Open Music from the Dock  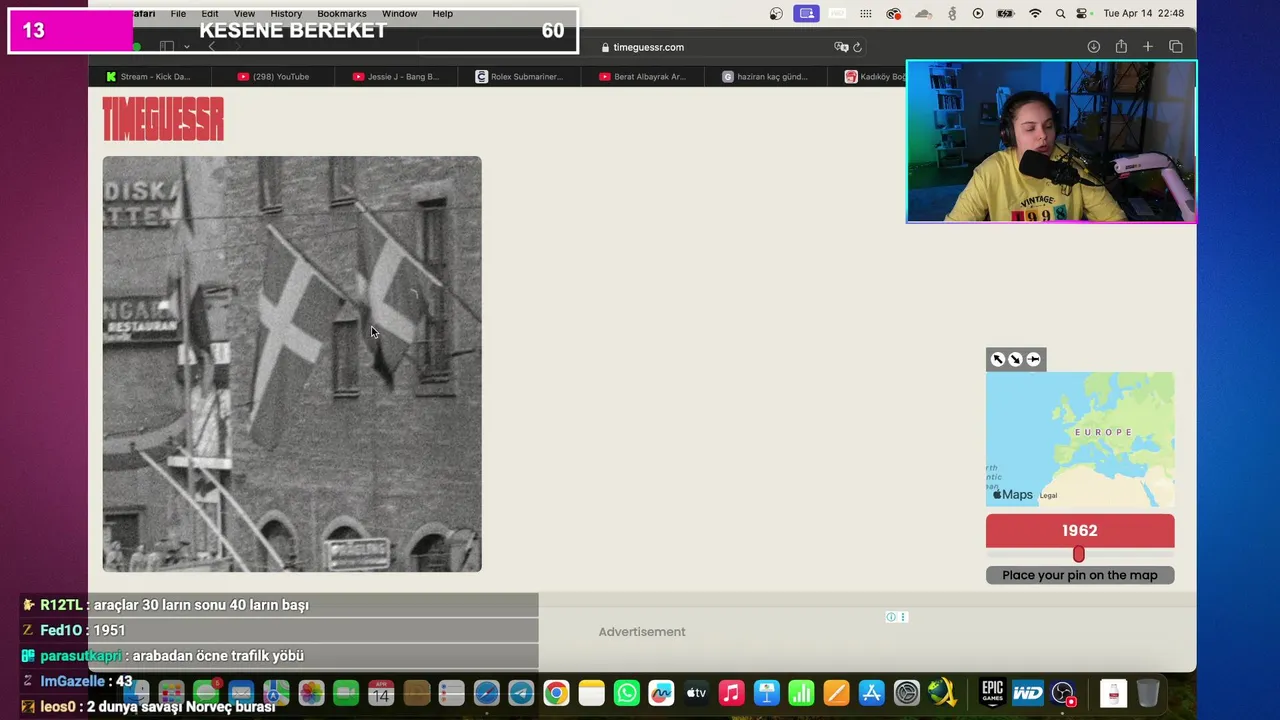[x=731, y=693]
